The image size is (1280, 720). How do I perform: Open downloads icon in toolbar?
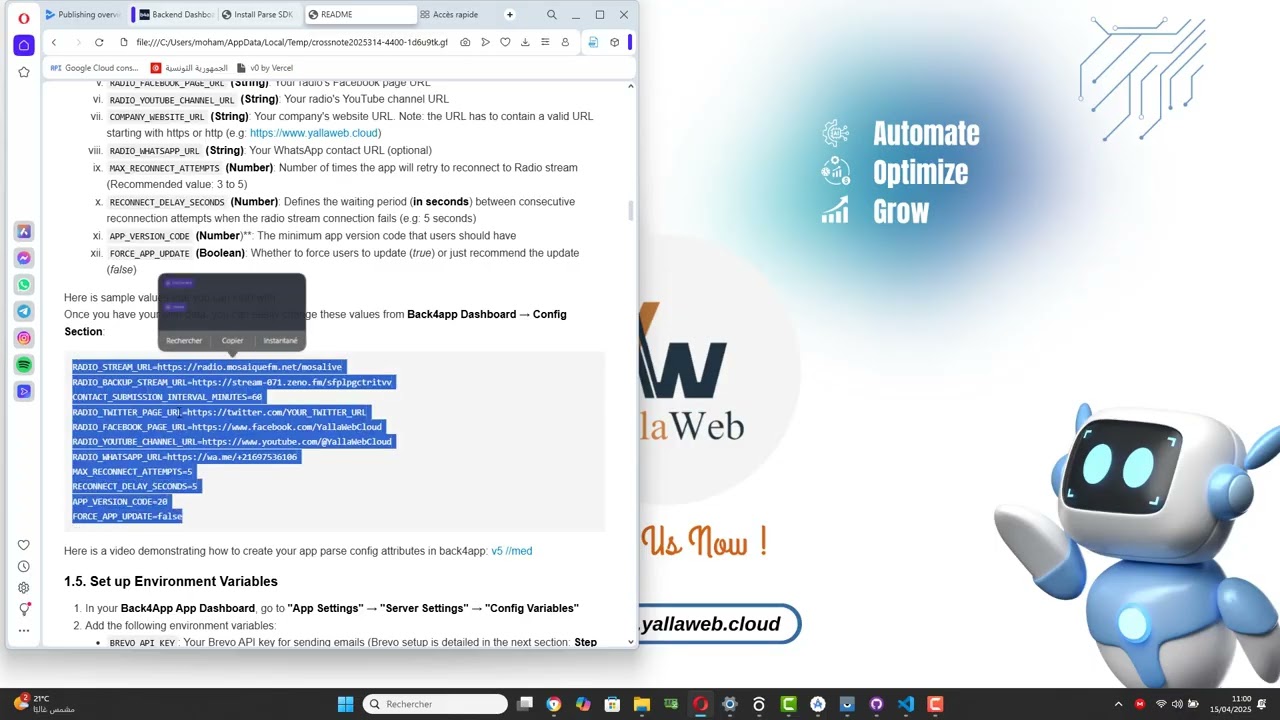525,42
